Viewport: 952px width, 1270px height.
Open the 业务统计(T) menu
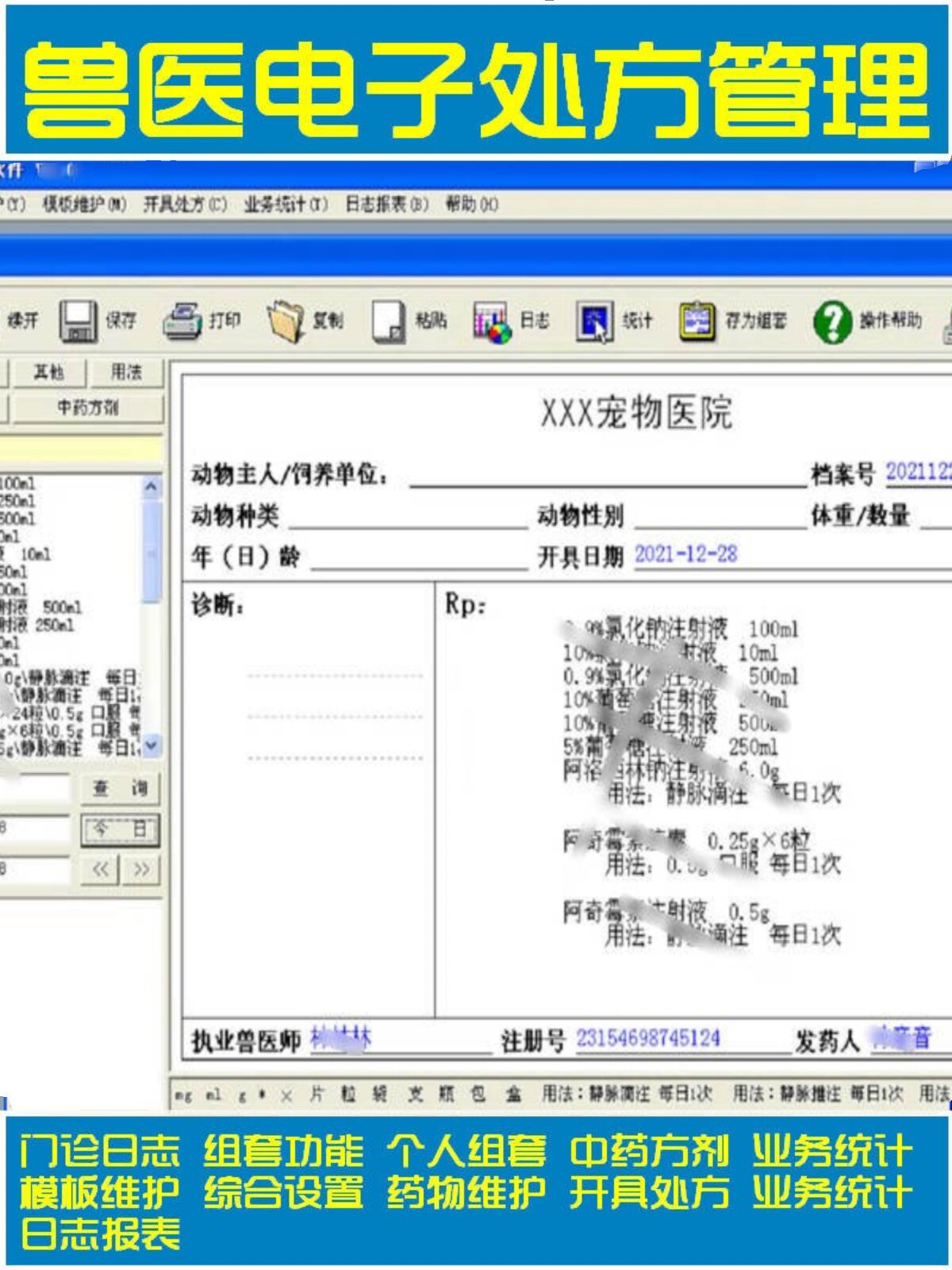[x=286, y=205]
